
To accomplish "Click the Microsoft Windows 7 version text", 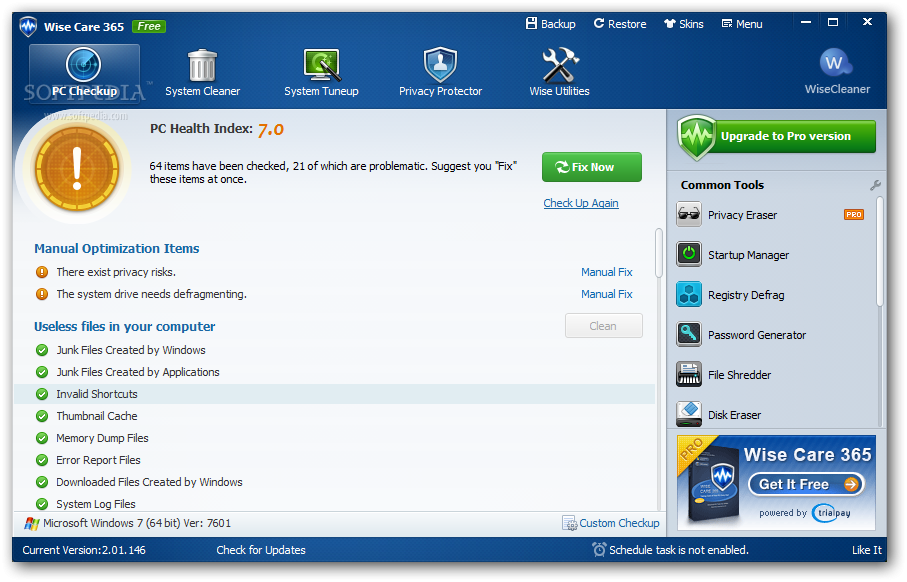I will [x=137, y=523].
